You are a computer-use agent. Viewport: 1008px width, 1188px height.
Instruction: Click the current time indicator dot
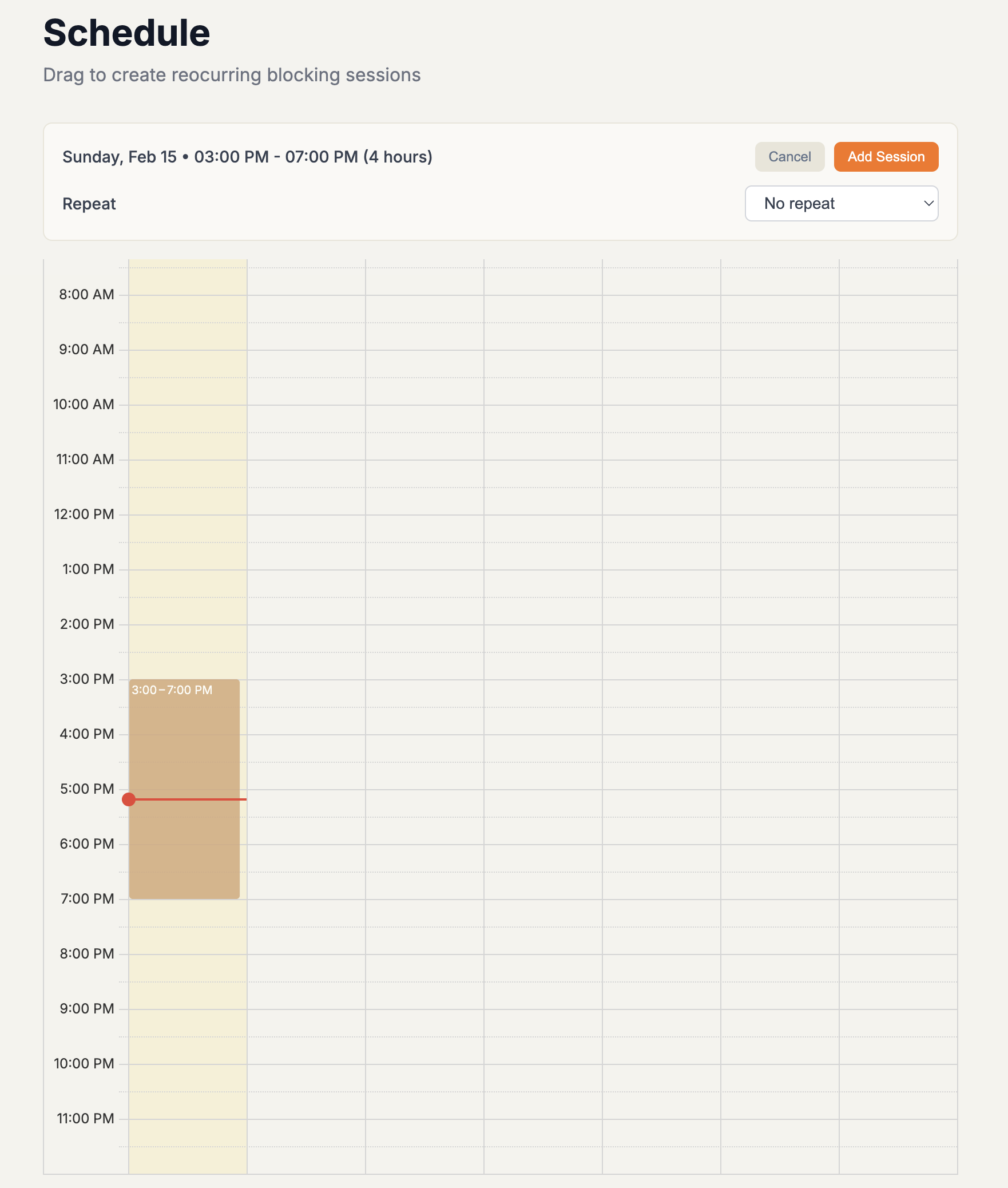tap(128, 800)
